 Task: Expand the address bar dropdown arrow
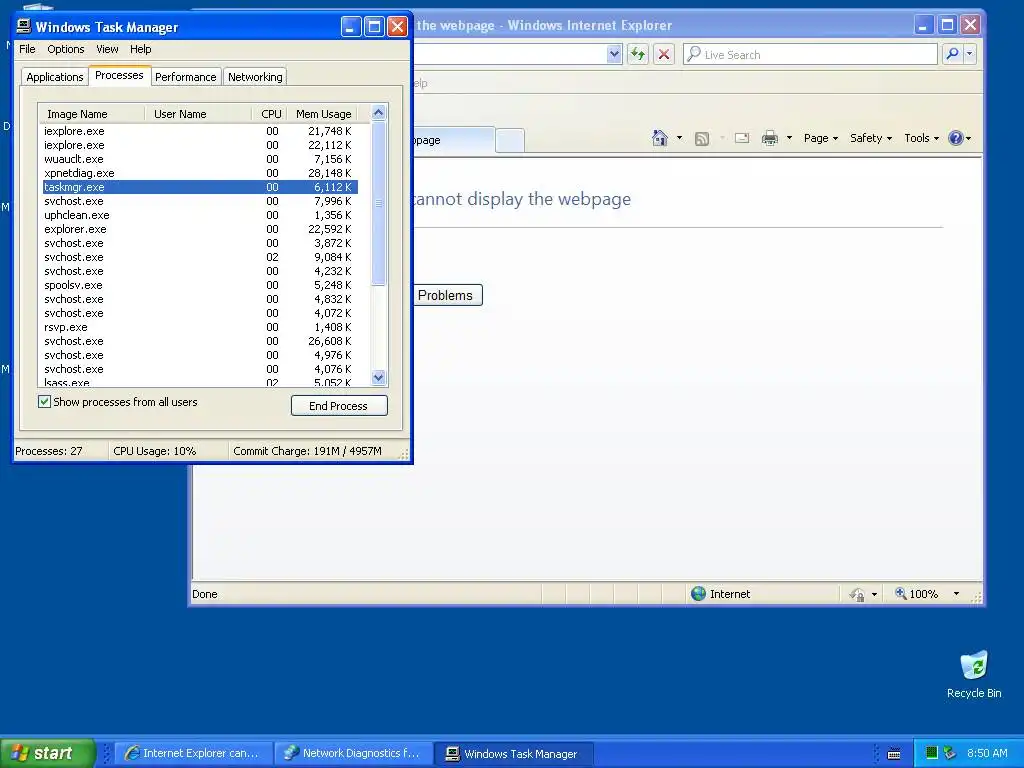click(x=614, y=54)
